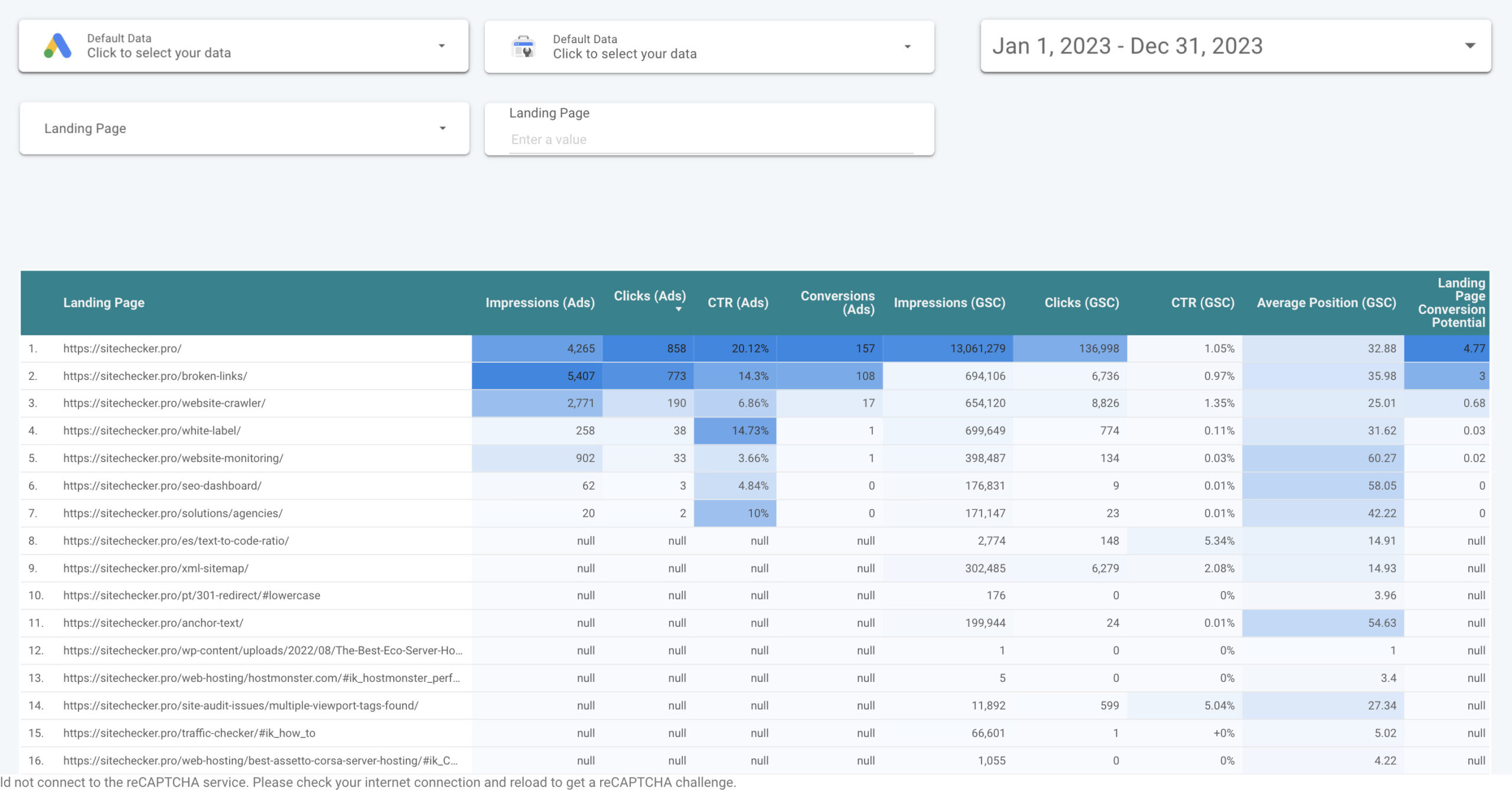The width and height of the screenshot is (1512, 790).
Task: Click the 4,265 Impressions (Ads) cell
Action: click(537, 349)
